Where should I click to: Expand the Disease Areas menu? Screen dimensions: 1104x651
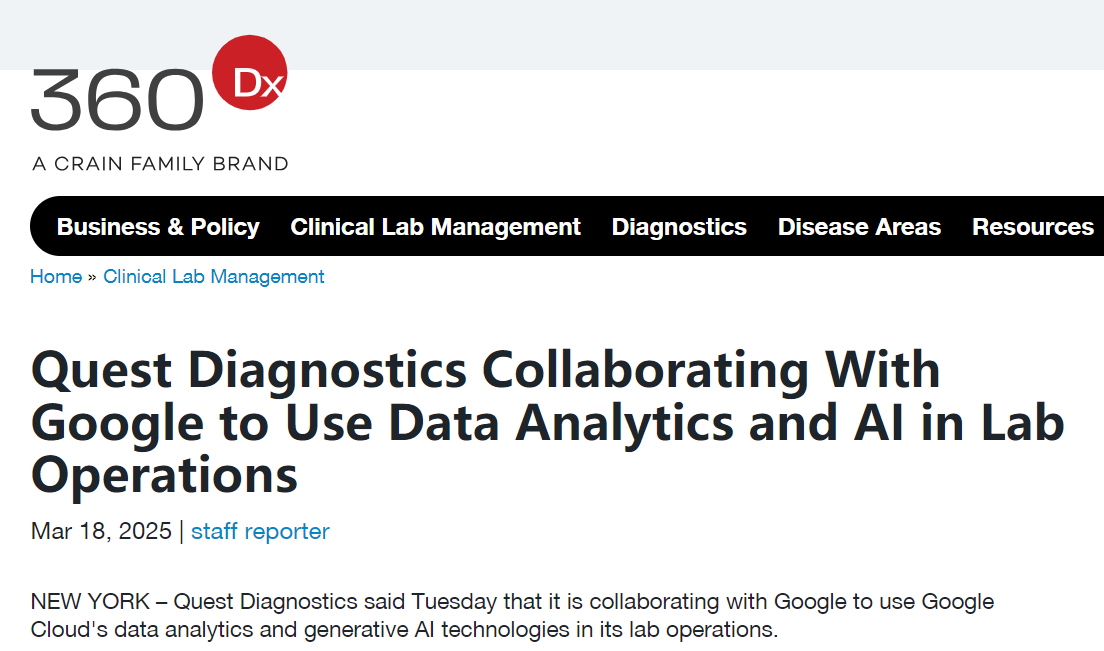coord(859,227)
